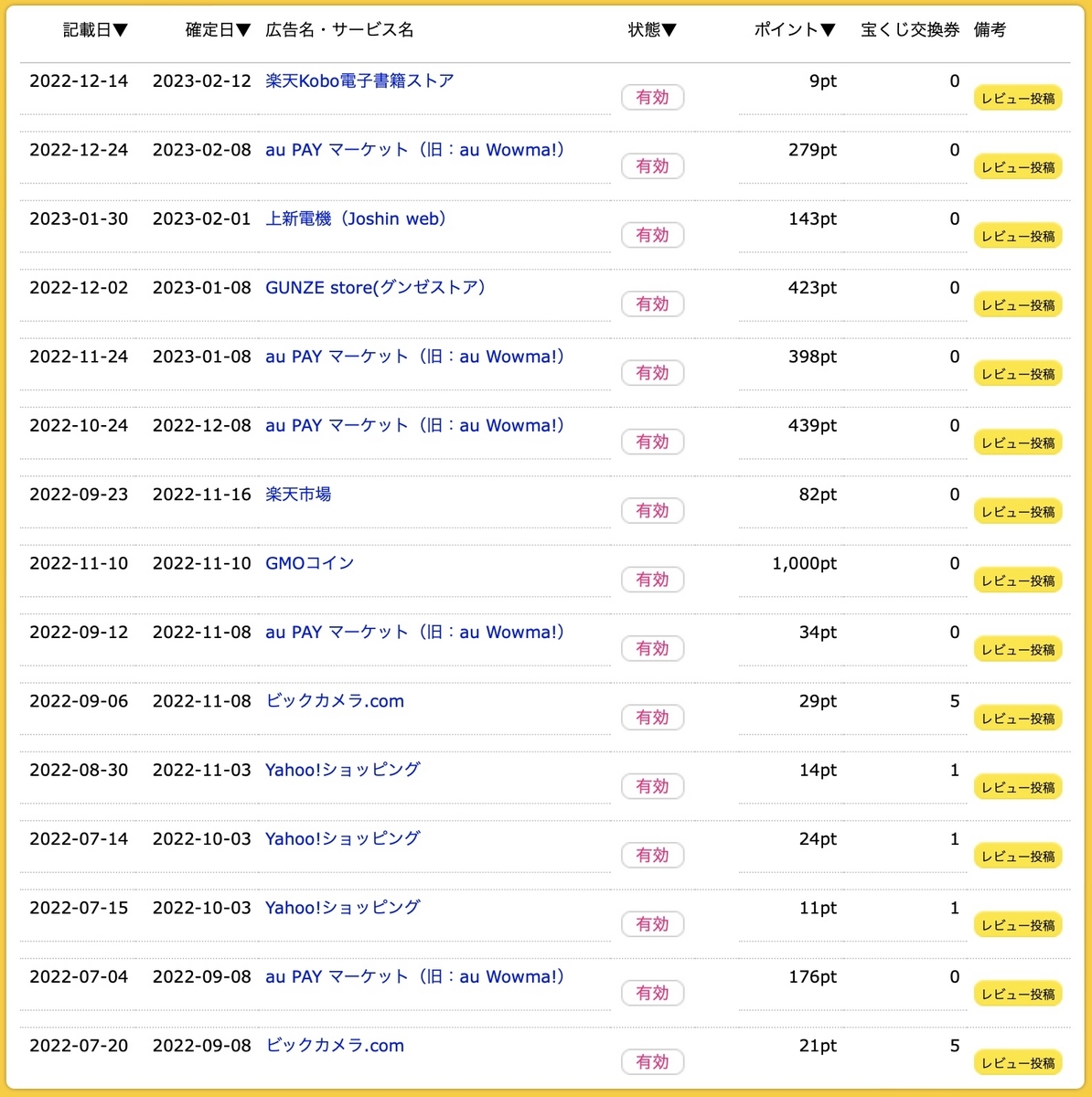Open GMOコイン link
This screenshot has width=1092, height=1097.
(x=309, y=563)
